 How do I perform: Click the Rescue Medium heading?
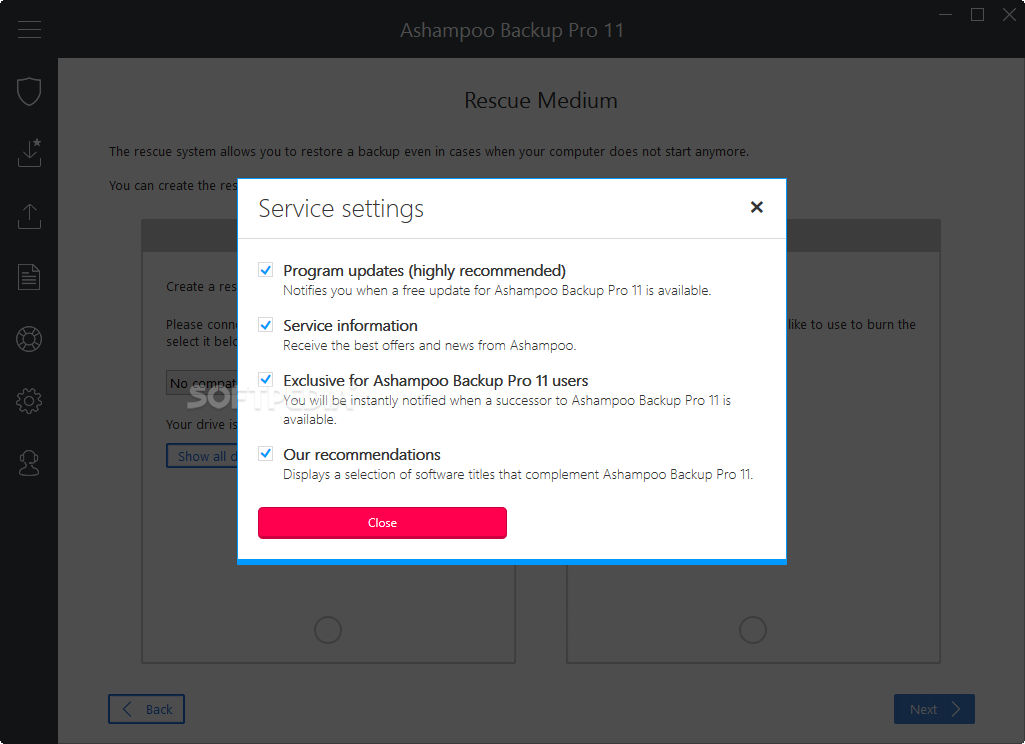click(x=541, y=100)
